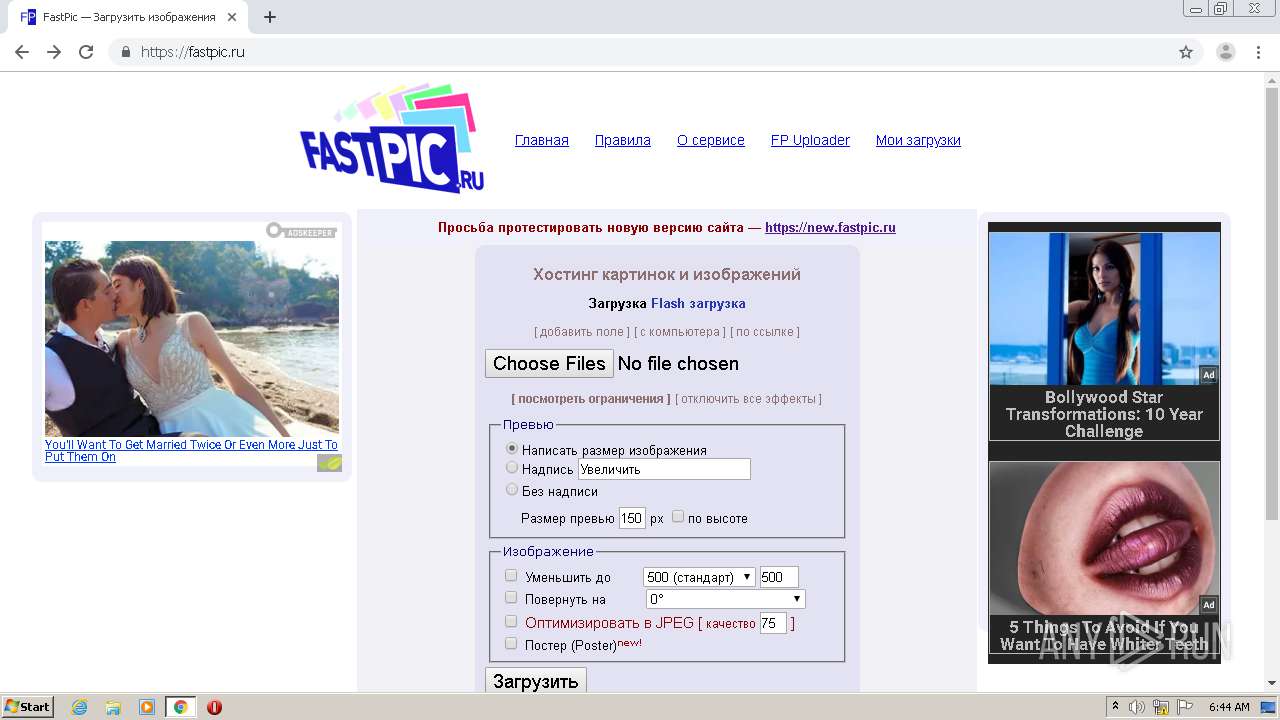Viewport: 1280px width, 720px height.
Task: Check 'Постер (Poster)' option
Action: pyautogui.click(x=511, y=644)
